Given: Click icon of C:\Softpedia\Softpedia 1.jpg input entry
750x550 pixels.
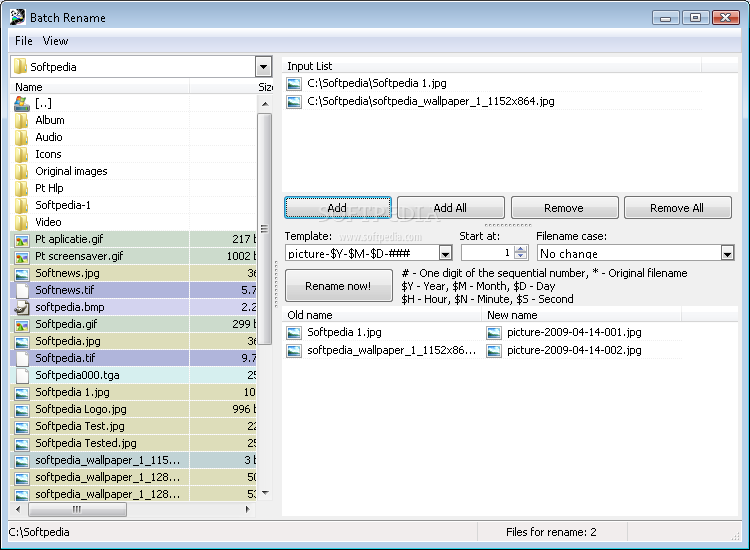Looking at the screenshot, I should point(294,84).
